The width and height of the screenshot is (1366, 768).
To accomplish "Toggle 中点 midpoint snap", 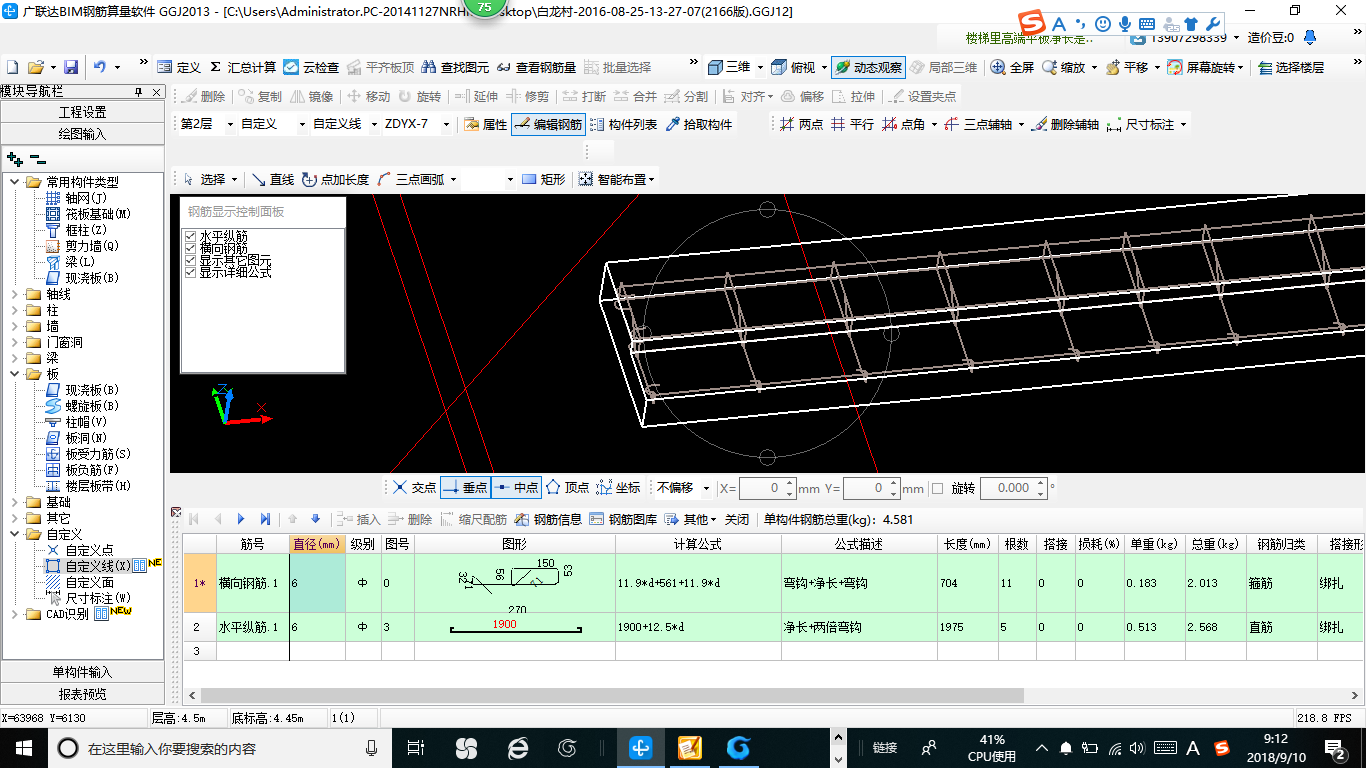I will (516, 488).
